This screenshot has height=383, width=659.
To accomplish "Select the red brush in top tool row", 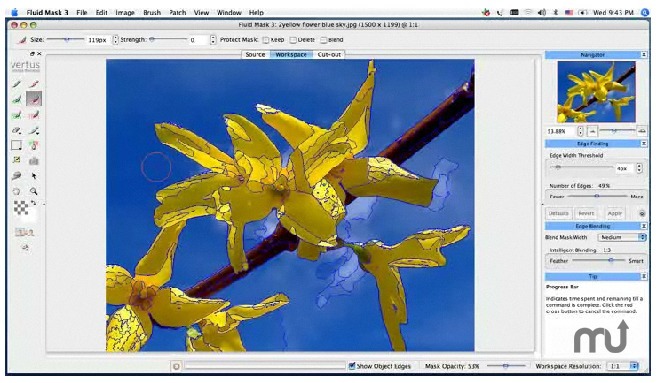I will pos(34,84).
